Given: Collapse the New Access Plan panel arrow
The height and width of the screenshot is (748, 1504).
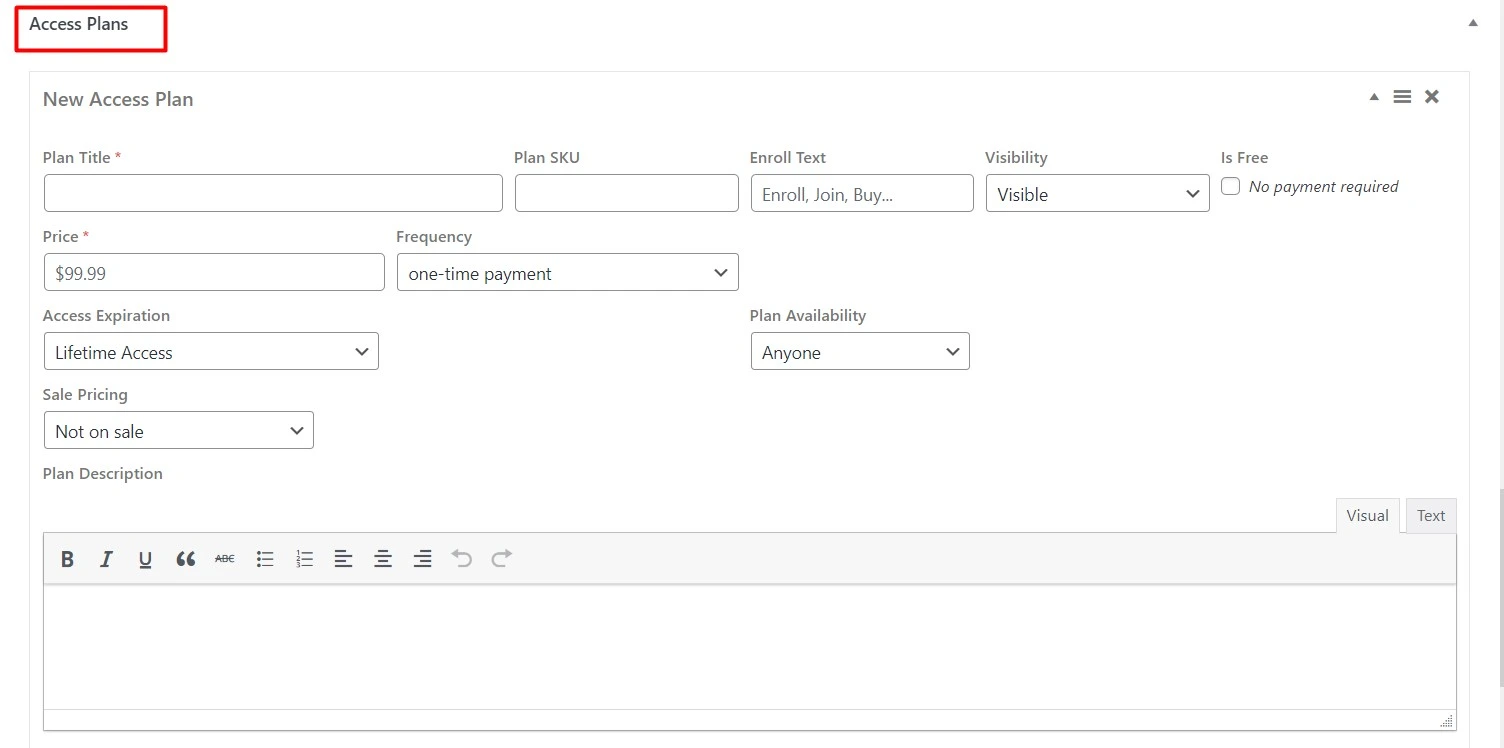Looking at the screenshot, I should click(x=1374, y=97).
